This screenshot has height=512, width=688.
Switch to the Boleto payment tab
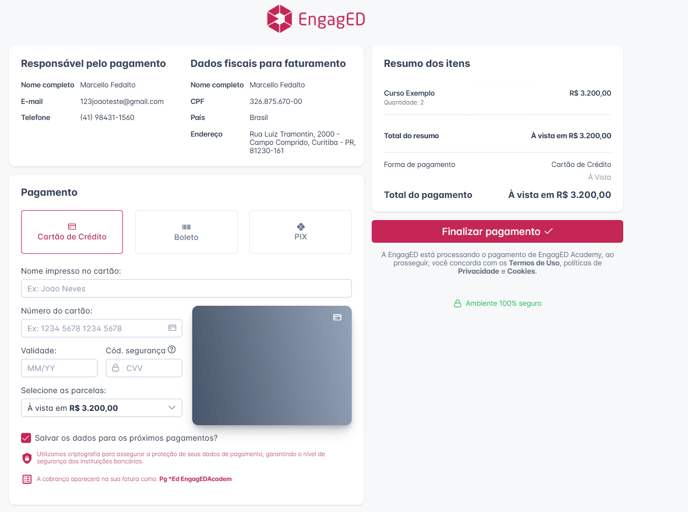(x=186, y=232)
